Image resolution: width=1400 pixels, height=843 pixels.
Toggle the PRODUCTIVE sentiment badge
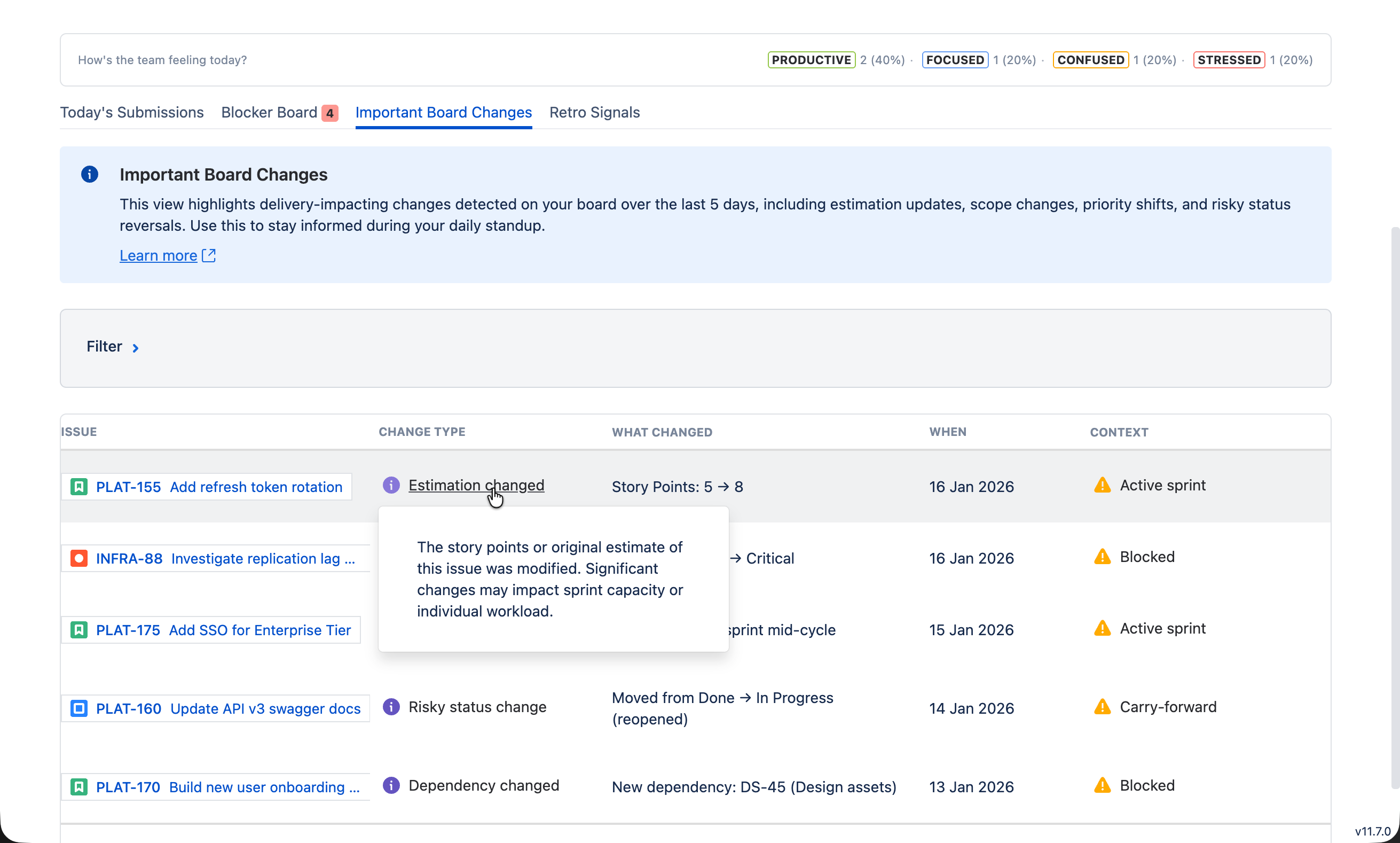(811, 60)
